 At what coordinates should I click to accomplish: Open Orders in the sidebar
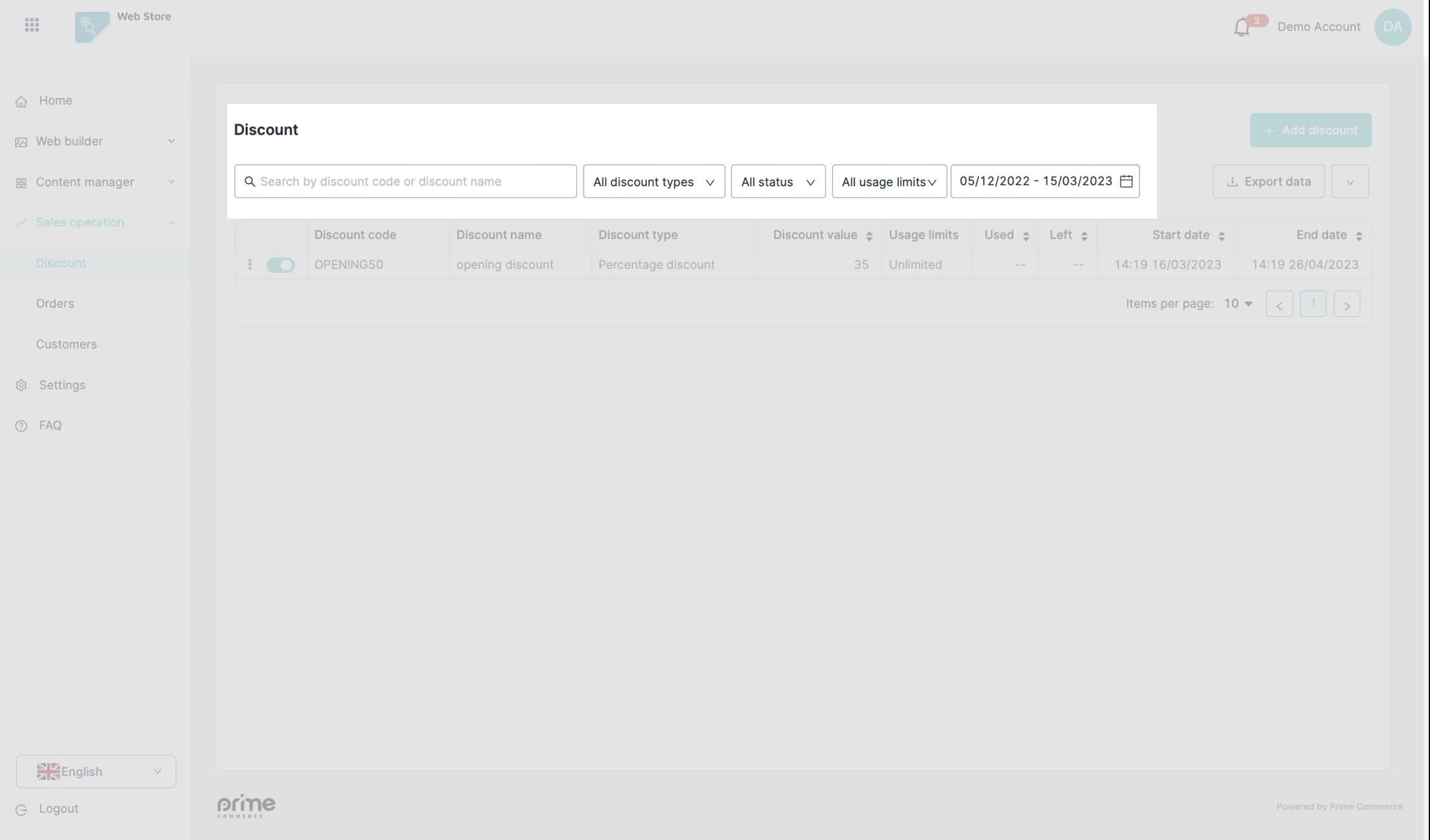point(55,304)
